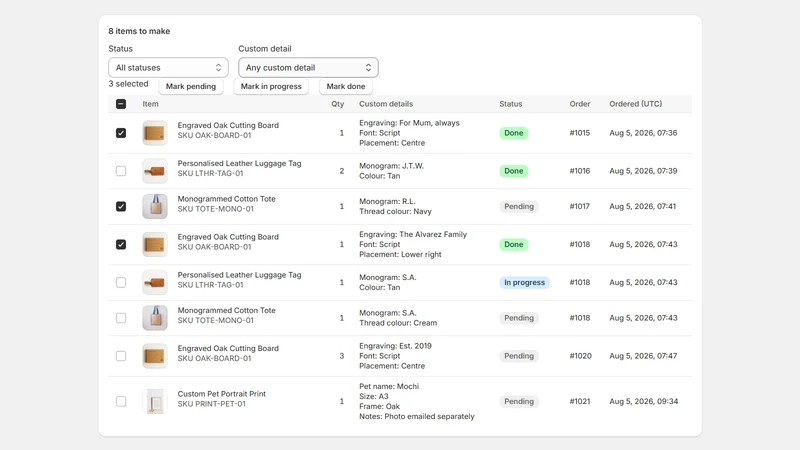This screenshot has width=800, height=450.
Task: Click the cutting board image for order #1020
Action: [155, 356]
